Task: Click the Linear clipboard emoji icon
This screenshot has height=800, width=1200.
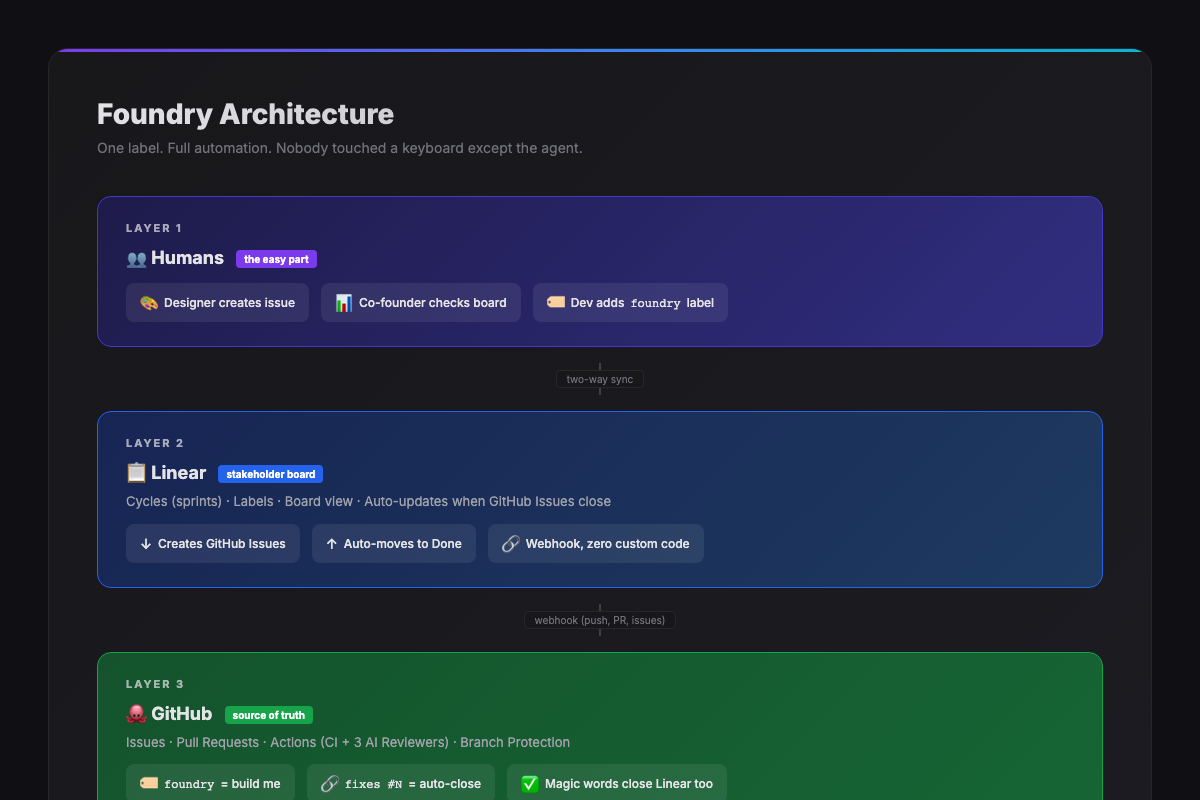Action: pos(136,474)
